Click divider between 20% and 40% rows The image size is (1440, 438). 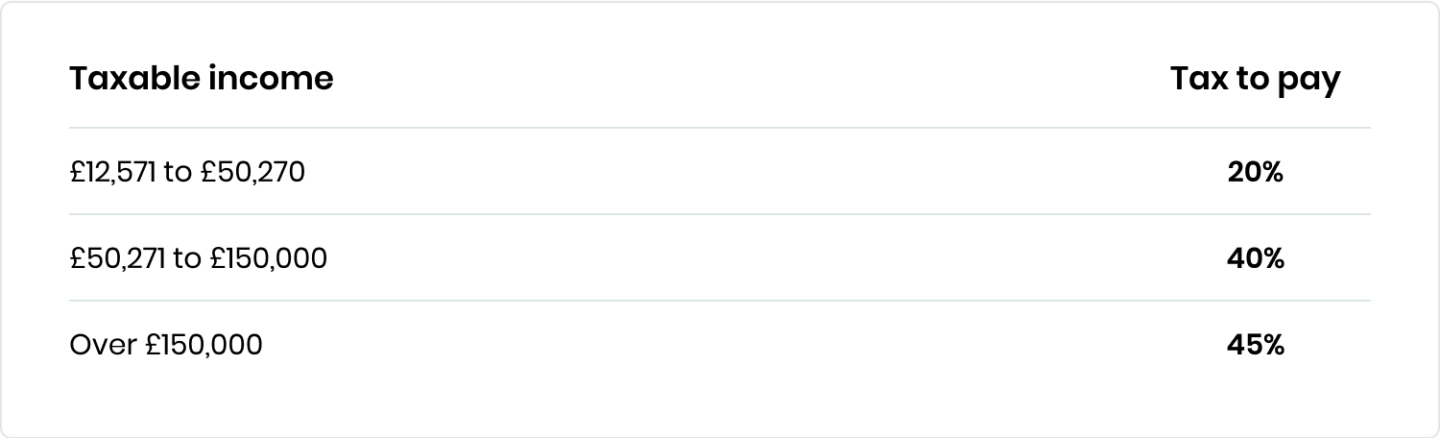pos(720,214)
